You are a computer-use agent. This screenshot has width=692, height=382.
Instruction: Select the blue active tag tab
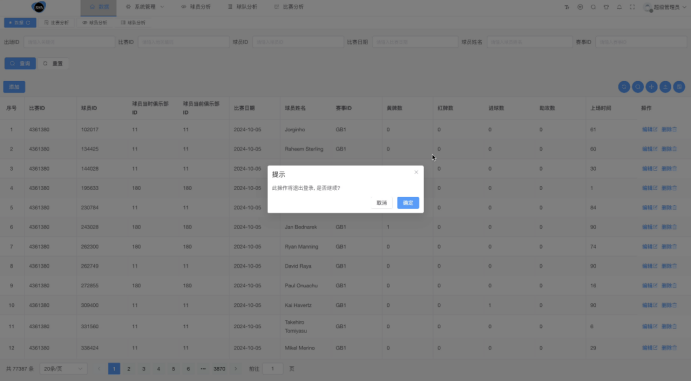tap(20, 22)
